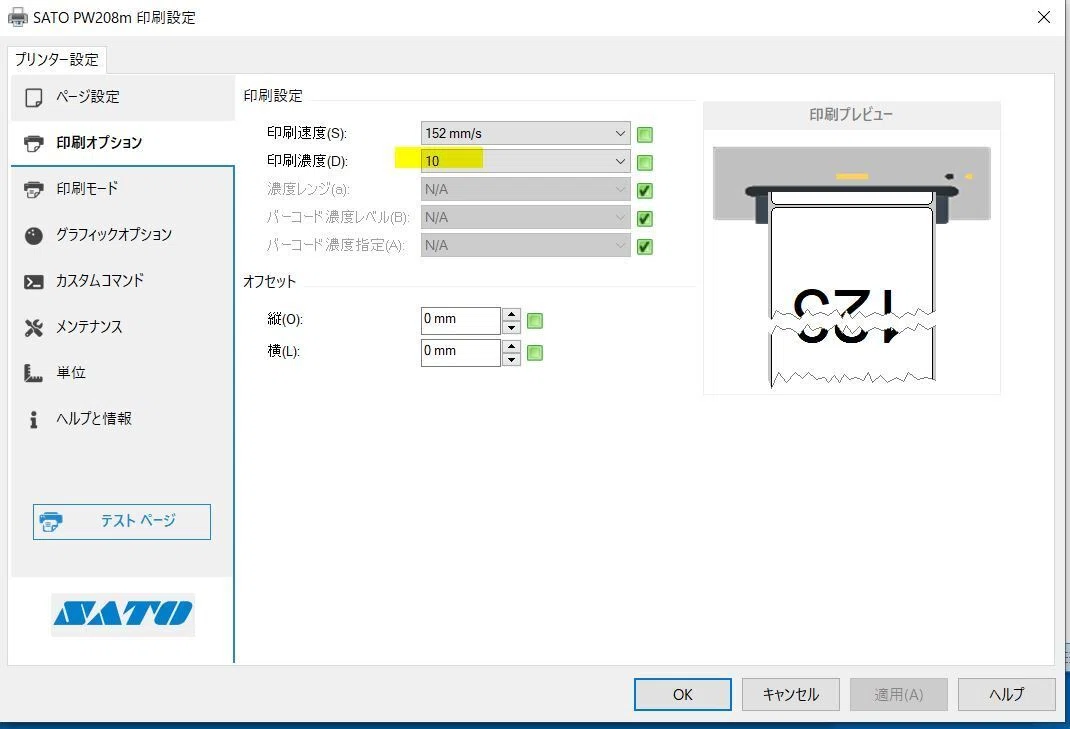This screenshot has width=1070, height=729.
Task: Click into the 縦 offset field
Action: click(x=461, y=320)
